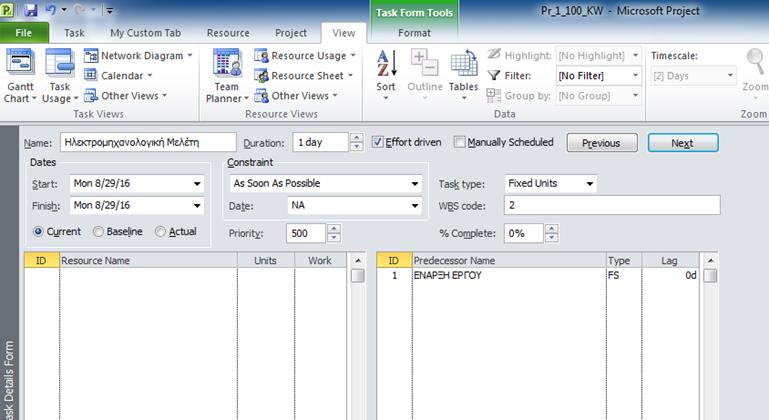Click the Resource Name column header
769x420 pixels.
(x=148, y=261)
